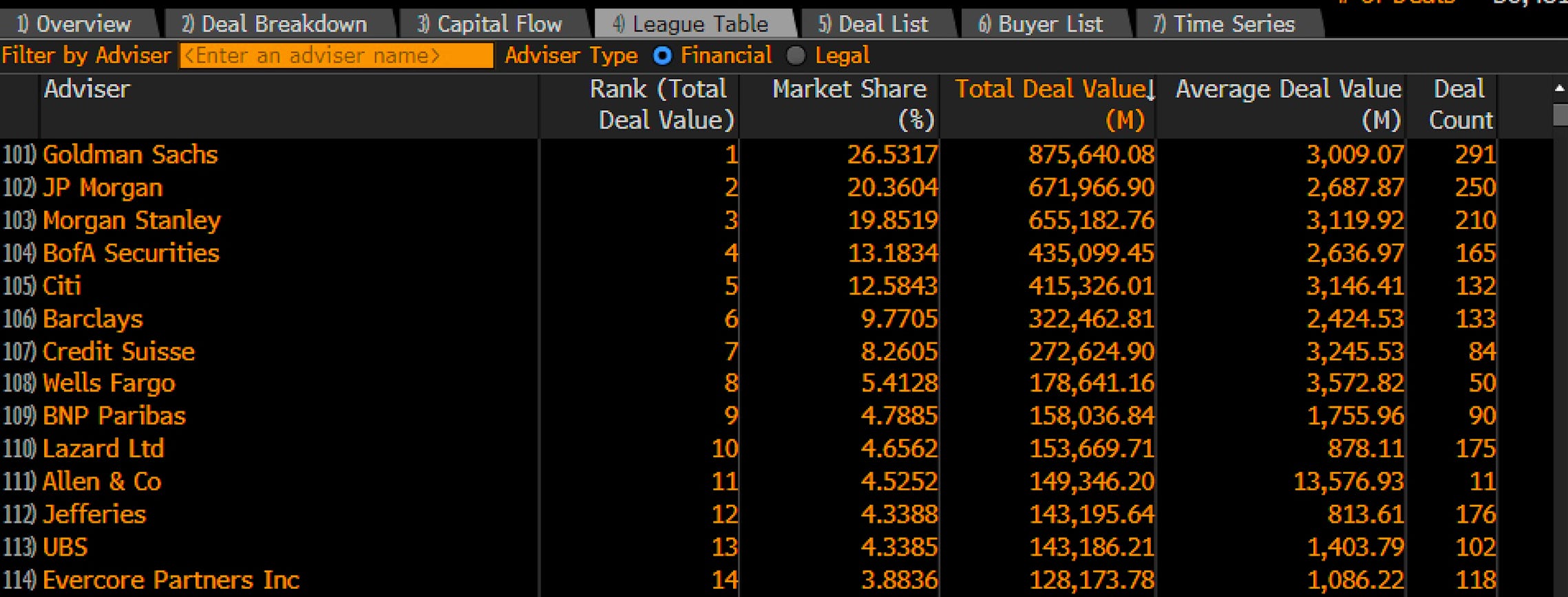1568x597 pixels.
Task: Click Jefferies deal count 176
Action: (x=1475, y=514)
